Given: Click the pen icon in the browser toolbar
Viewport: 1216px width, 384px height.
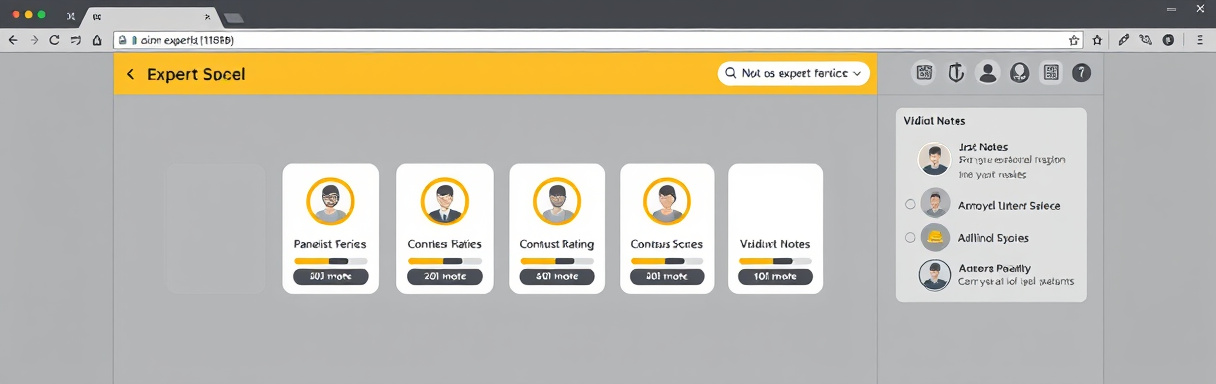Looking at the screenshot, I should click(x=1124, y=40).
